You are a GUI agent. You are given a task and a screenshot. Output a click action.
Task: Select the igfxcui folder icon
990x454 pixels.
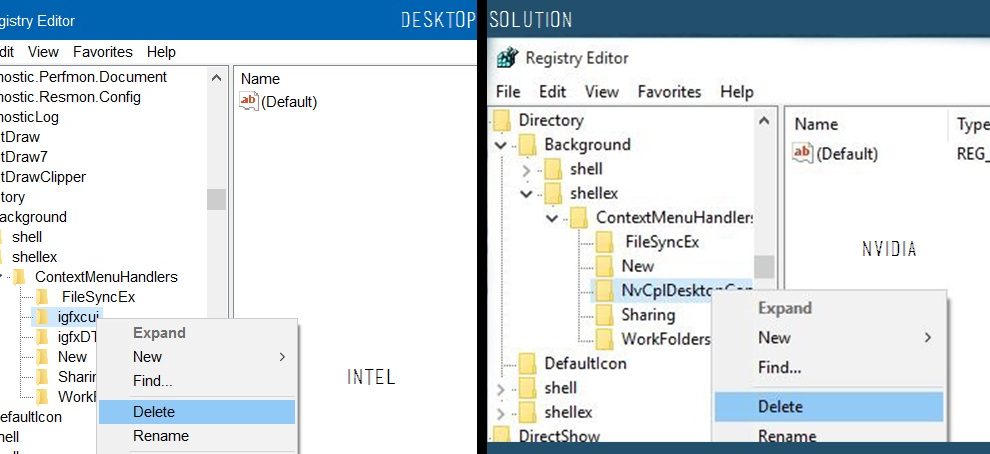click(42, 317)
